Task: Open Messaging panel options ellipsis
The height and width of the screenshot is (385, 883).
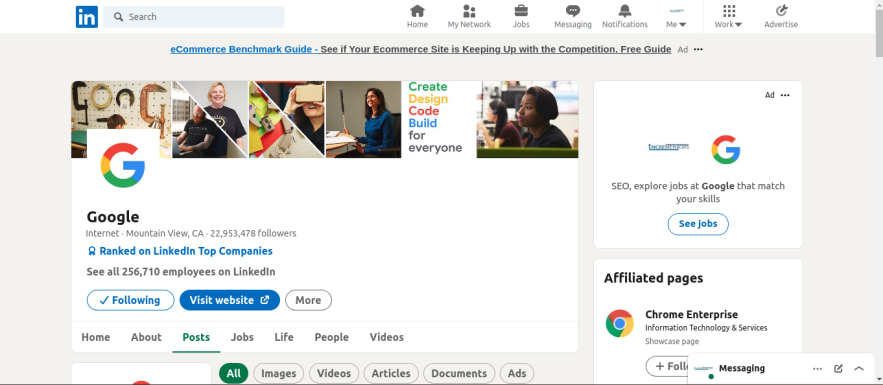Action: tap(818, 369)
